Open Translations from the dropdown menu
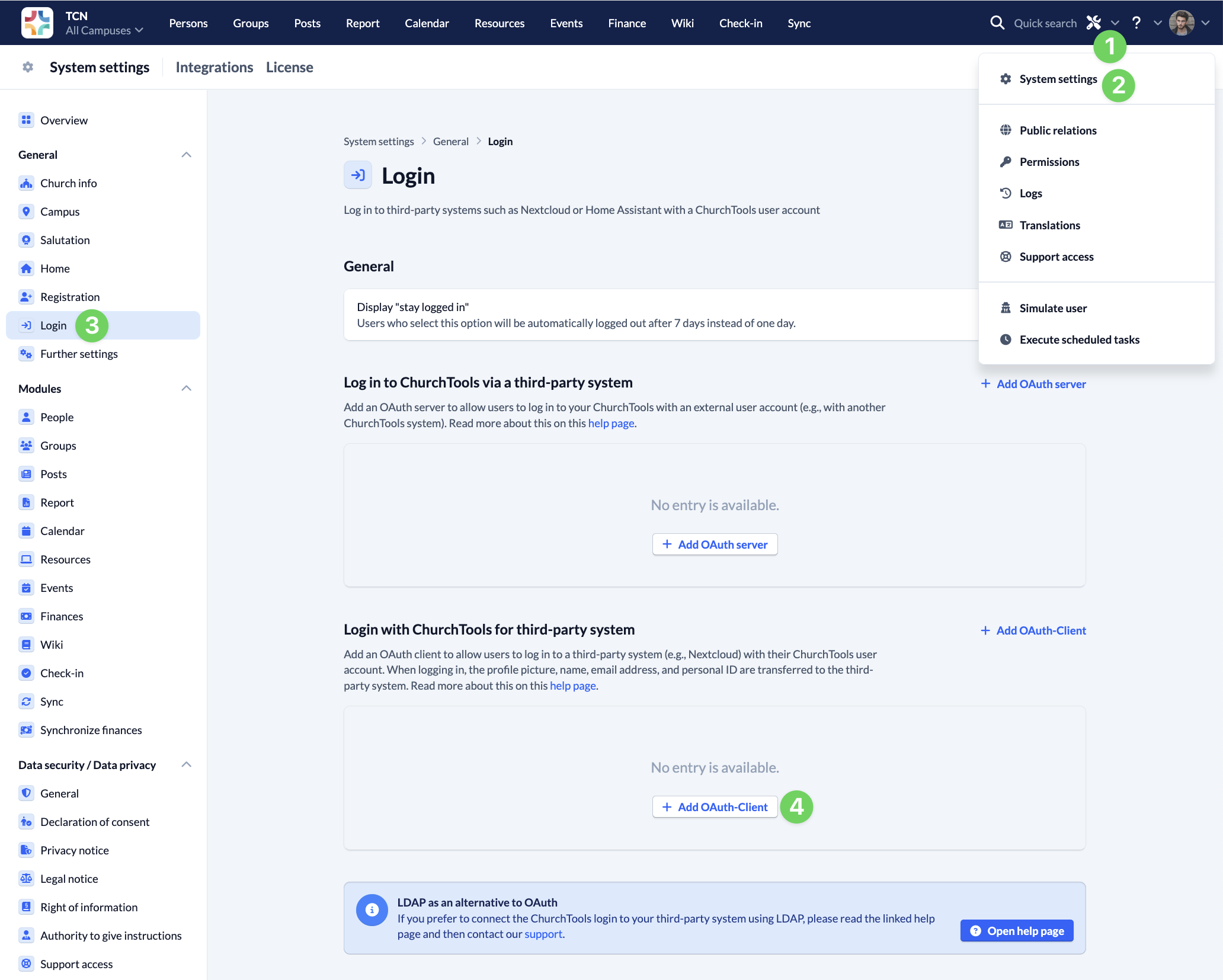1223x980 pixels. pyautogui.click(x=1096, y=225)
